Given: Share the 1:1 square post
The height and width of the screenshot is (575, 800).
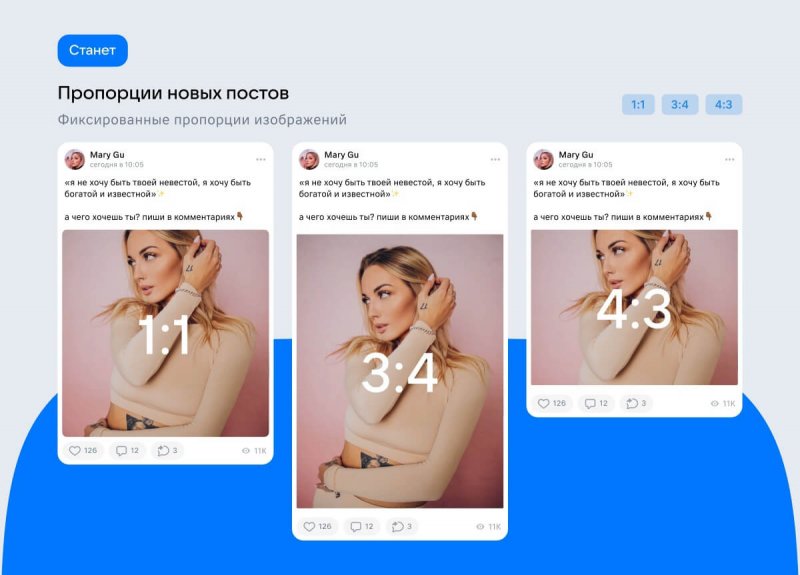Looking at the screenshot, I should tap(167, 451).
